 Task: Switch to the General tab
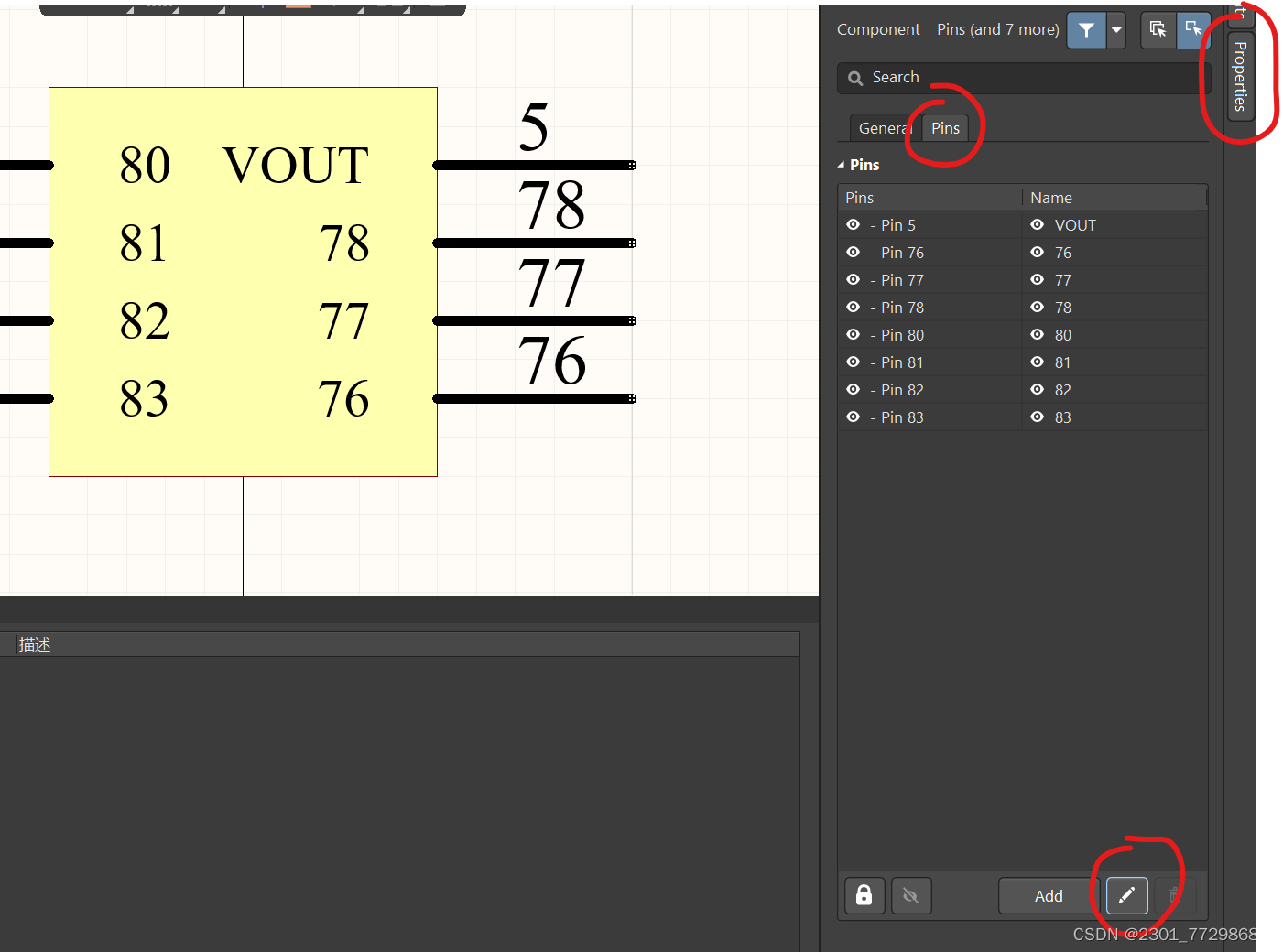coord(885,128)
